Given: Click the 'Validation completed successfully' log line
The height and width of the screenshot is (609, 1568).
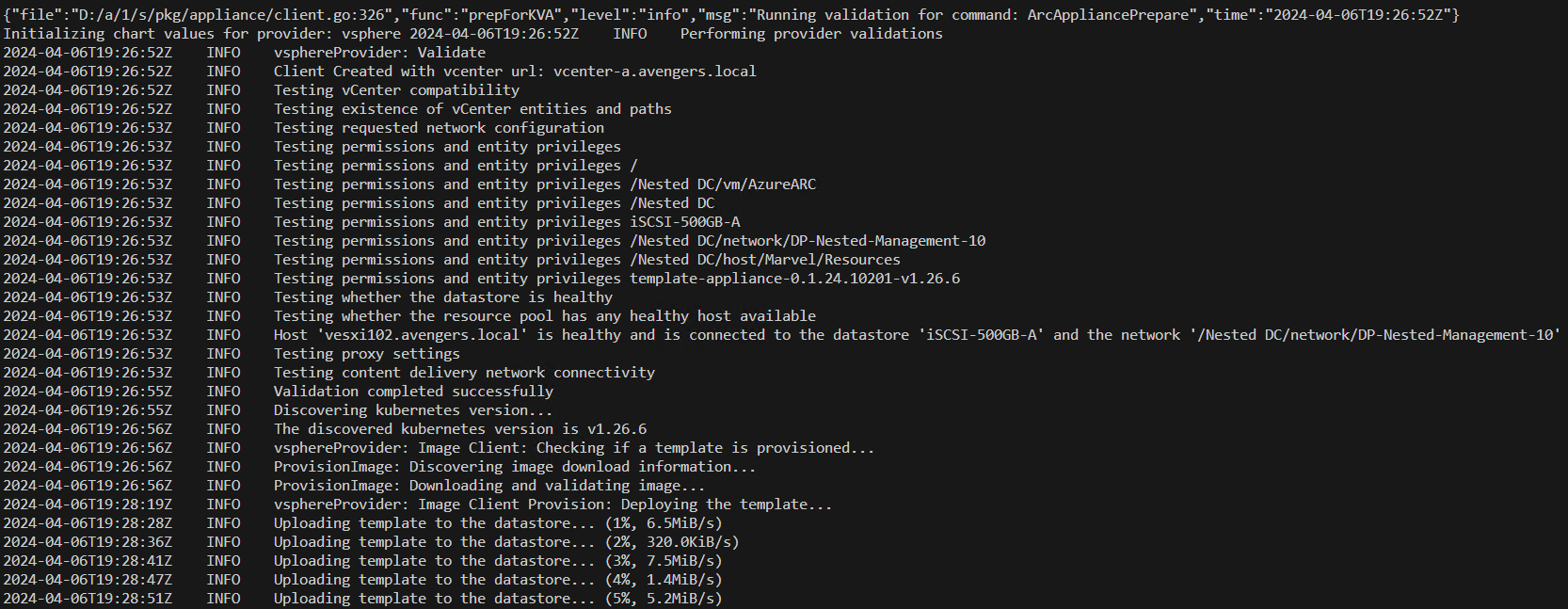Looking at the screenshot, I should tap(413, 392).
